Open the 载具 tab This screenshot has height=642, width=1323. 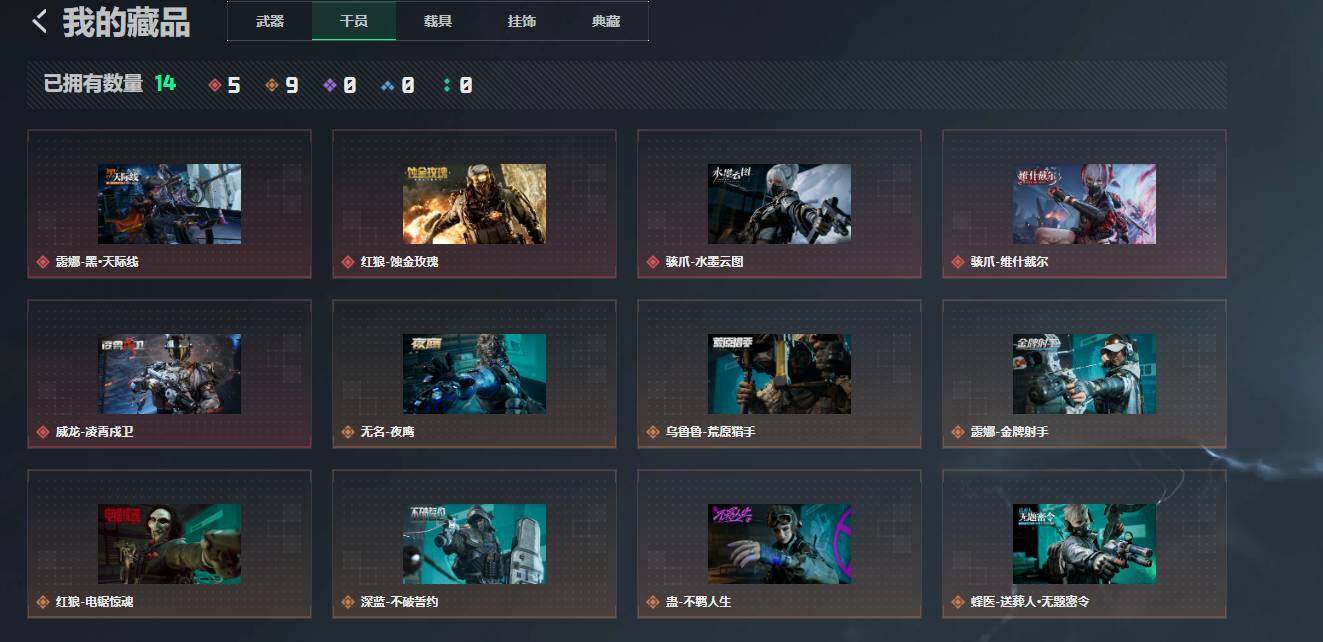point(438,21)
